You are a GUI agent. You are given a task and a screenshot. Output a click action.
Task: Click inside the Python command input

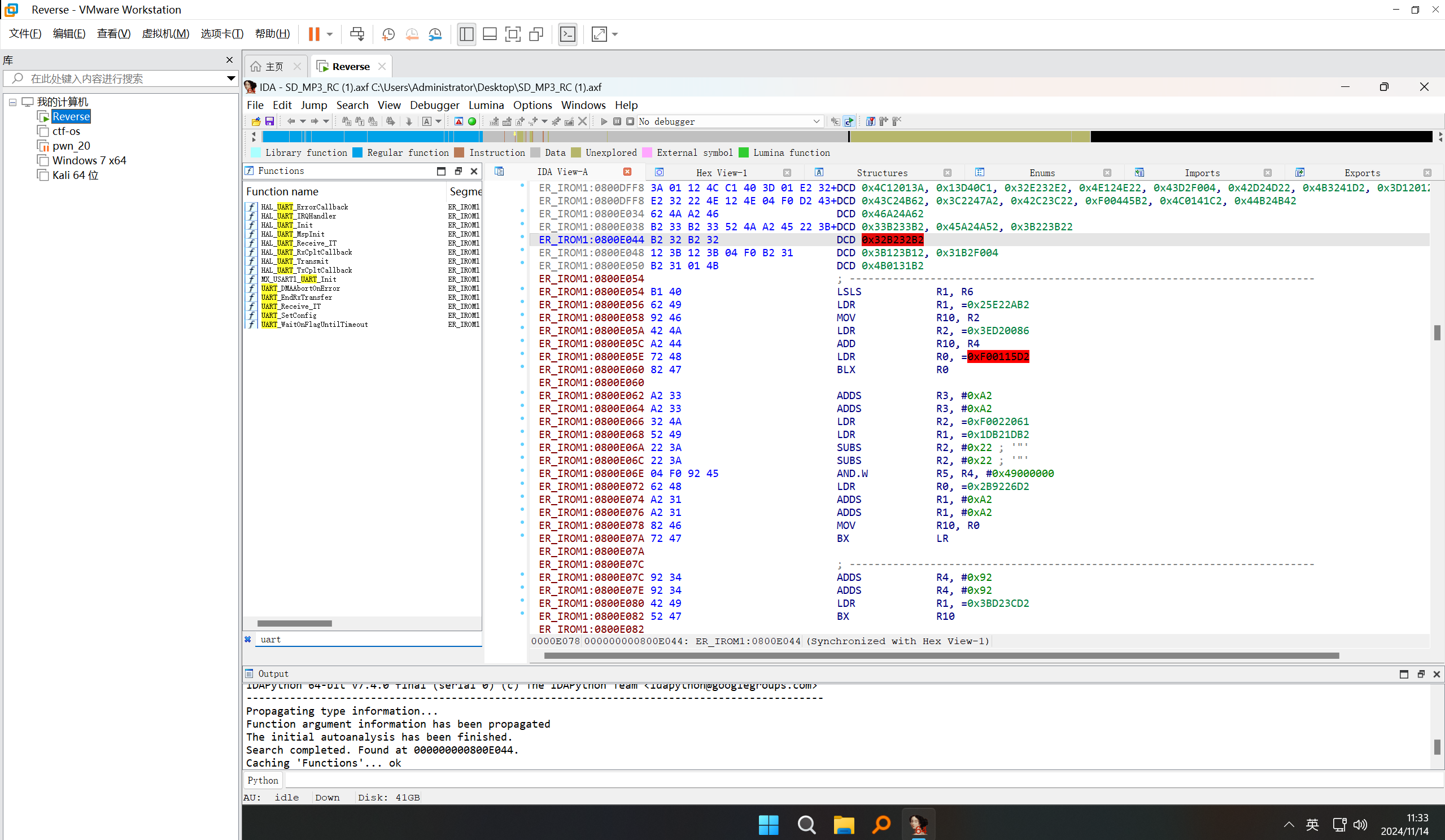[x=863, y=780]
